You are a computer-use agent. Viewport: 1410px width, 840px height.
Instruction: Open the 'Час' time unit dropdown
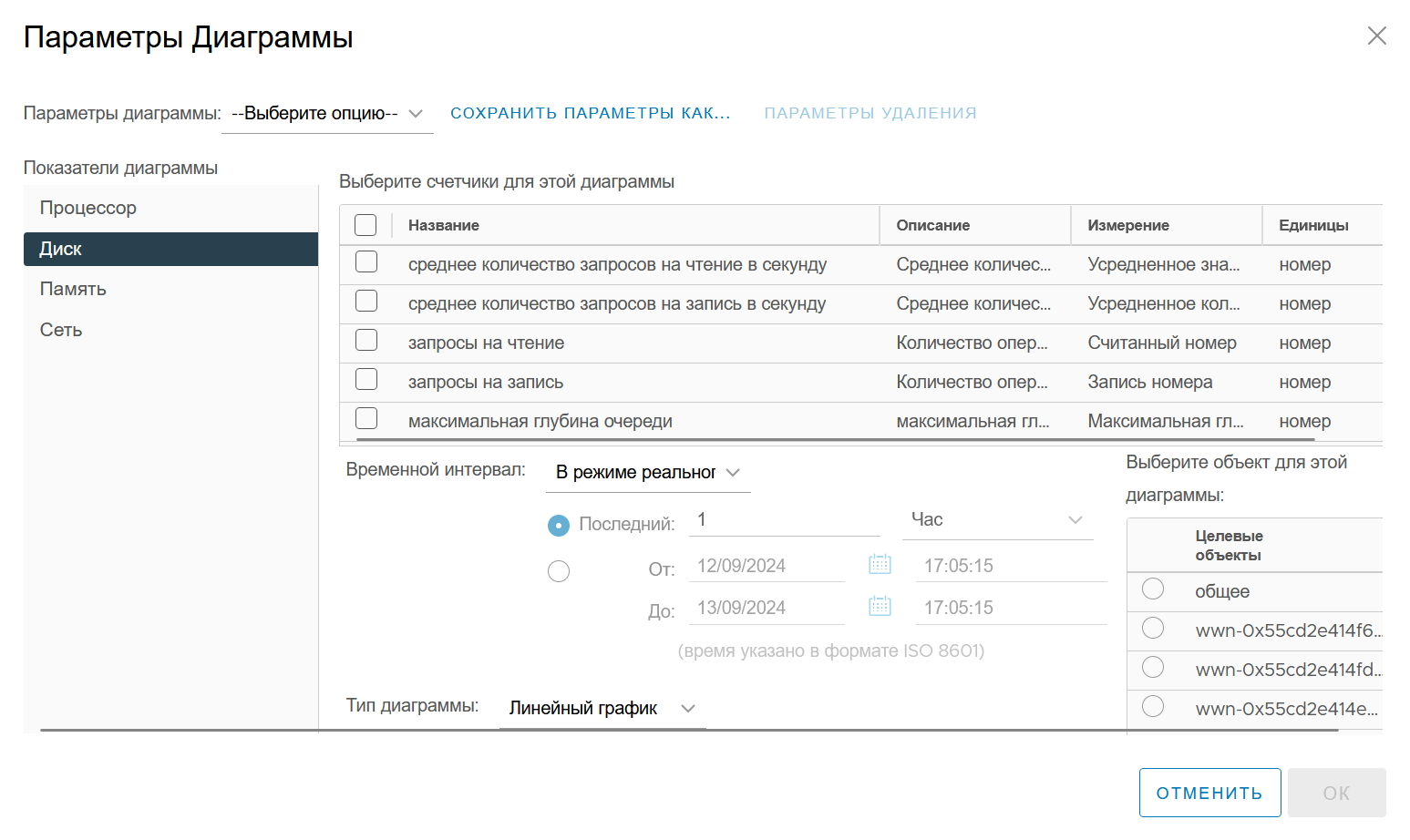coord(997,520)
